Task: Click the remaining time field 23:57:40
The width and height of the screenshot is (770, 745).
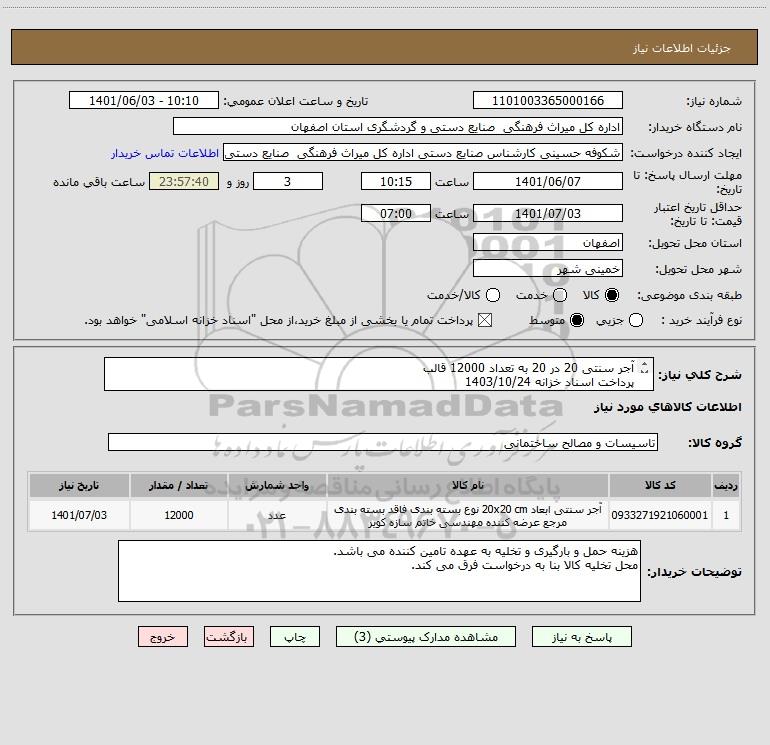Action: 184,181
